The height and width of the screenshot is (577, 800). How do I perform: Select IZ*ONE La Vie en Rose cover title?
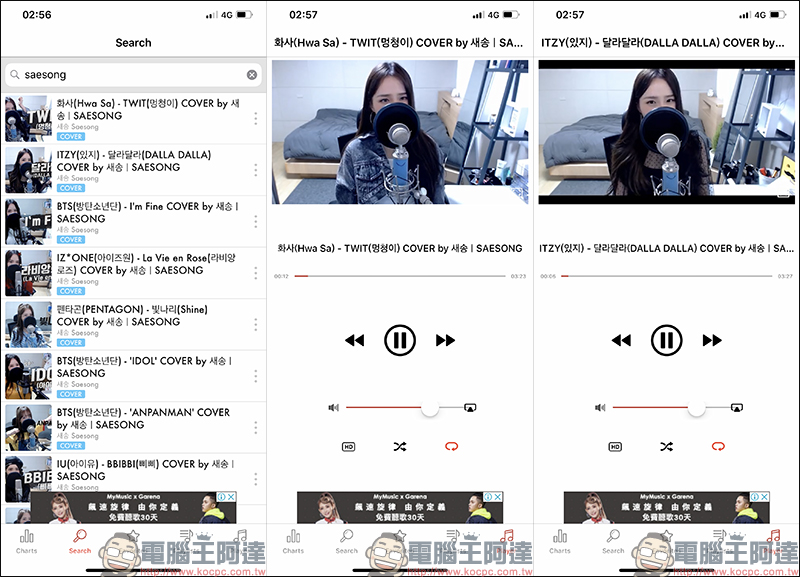[x=146, y=264]
